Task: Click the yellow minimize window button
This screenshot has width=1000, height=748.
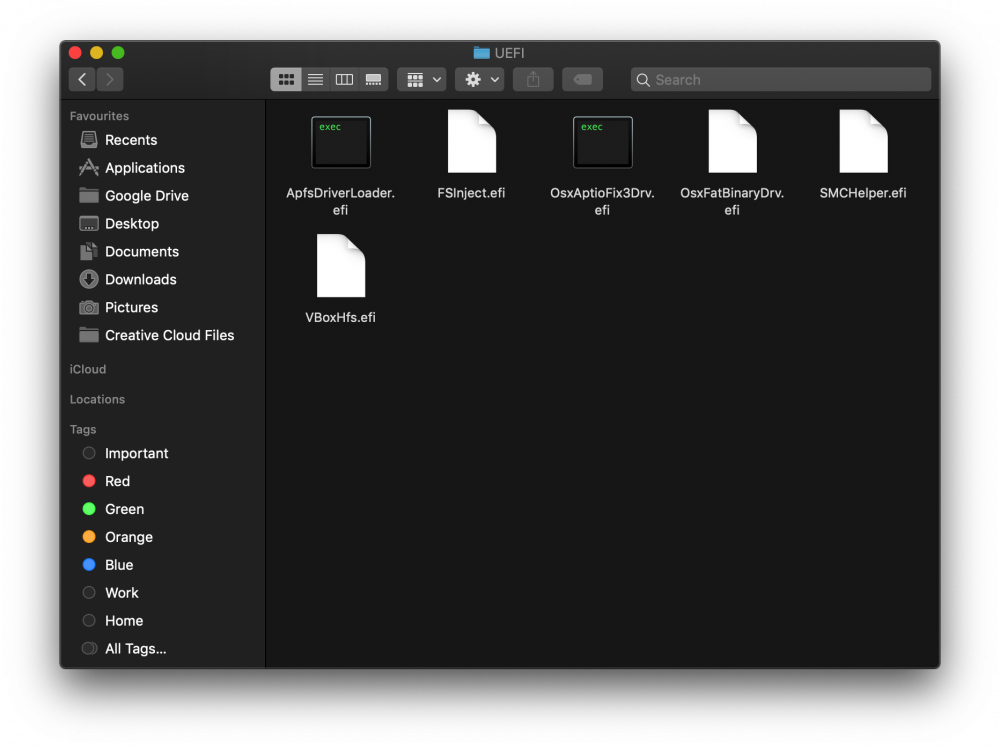Action: tap(96, 53)
